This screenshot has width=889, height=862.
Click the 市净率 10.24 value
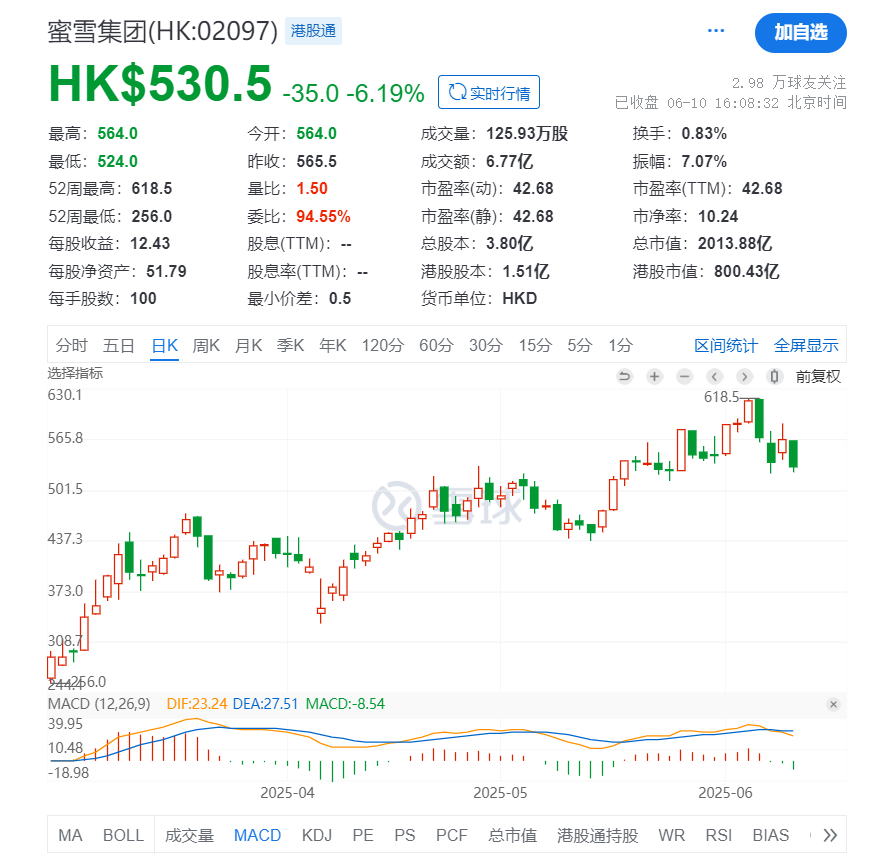[718, 217]
